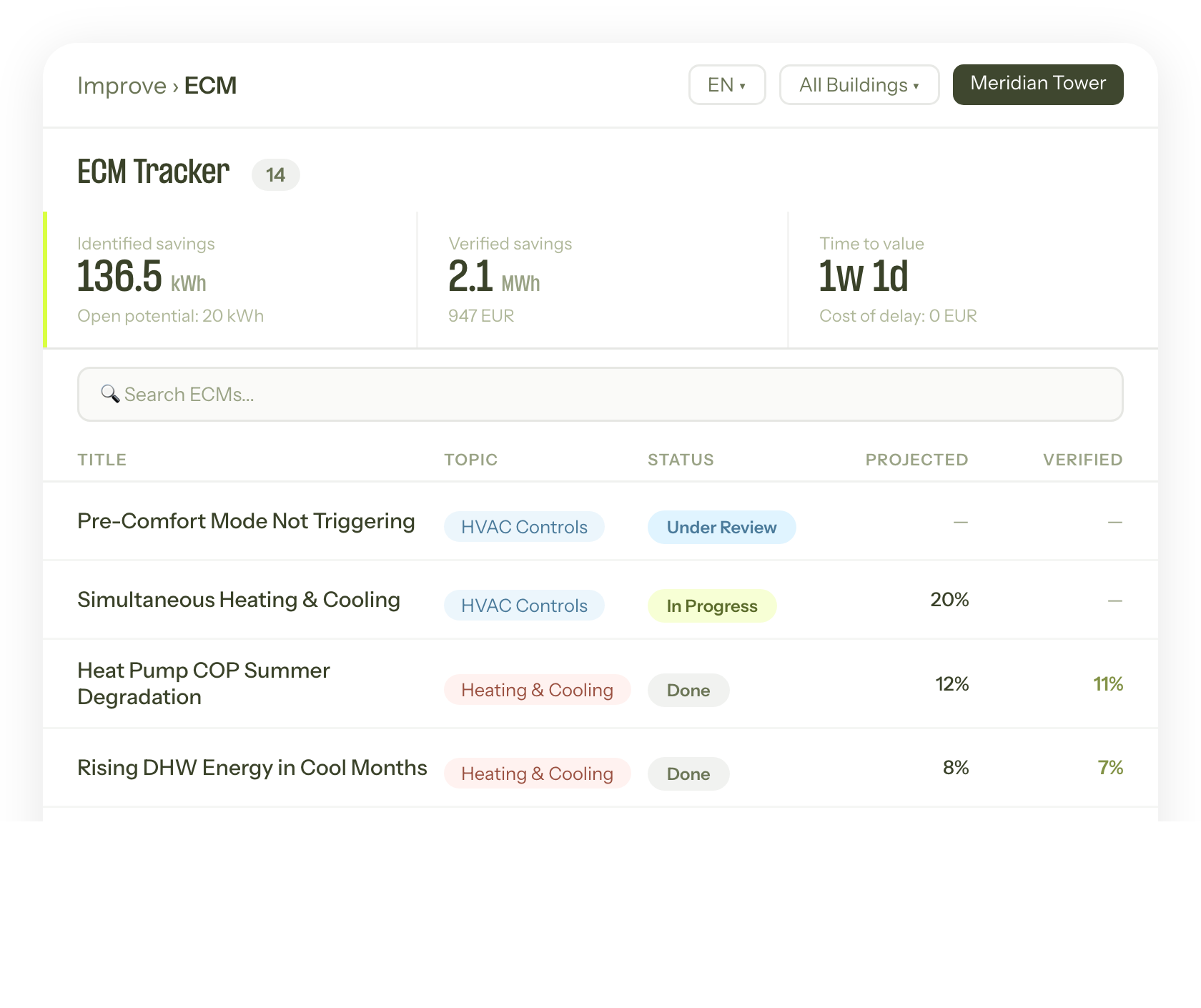Open the All Buildings dropdown
This screenshot has height=1008, width=1201.
(859, 84)
